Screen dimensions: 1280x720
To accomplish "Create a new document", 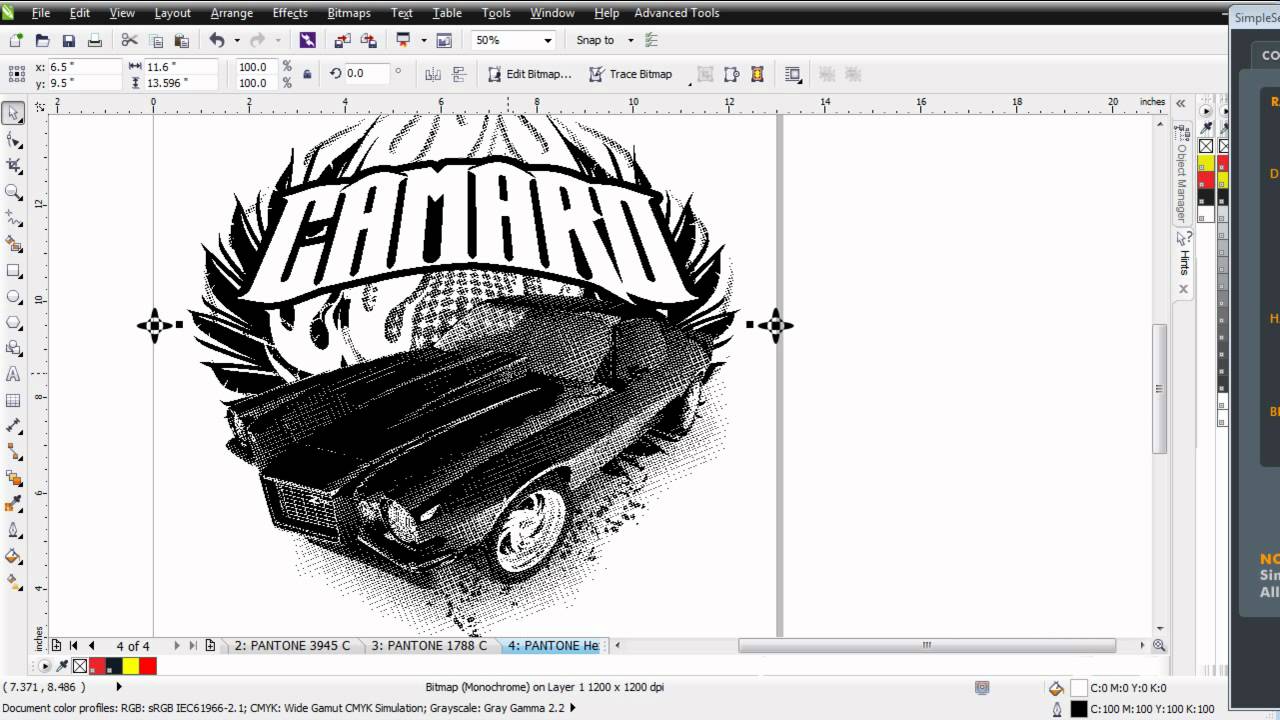I will 16,40.
